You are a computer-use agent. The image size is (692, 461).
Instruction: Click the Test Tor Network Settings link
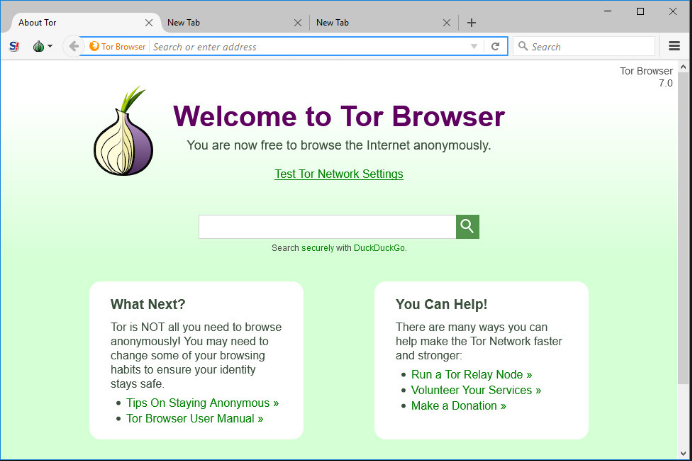[x=339, y=174]
